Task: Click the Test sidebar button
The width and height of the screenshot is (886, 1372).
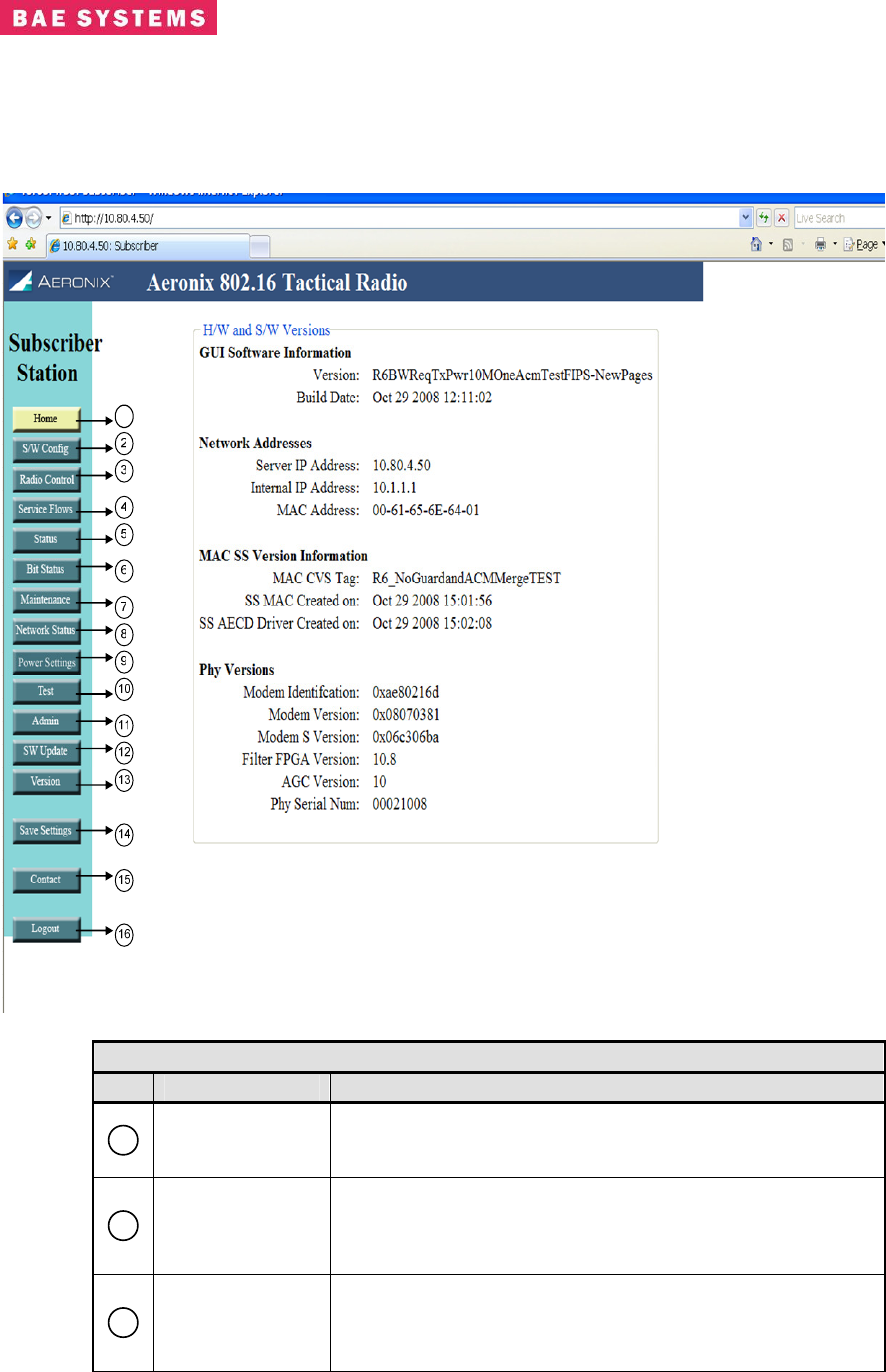Action: (x=46, y=691)
